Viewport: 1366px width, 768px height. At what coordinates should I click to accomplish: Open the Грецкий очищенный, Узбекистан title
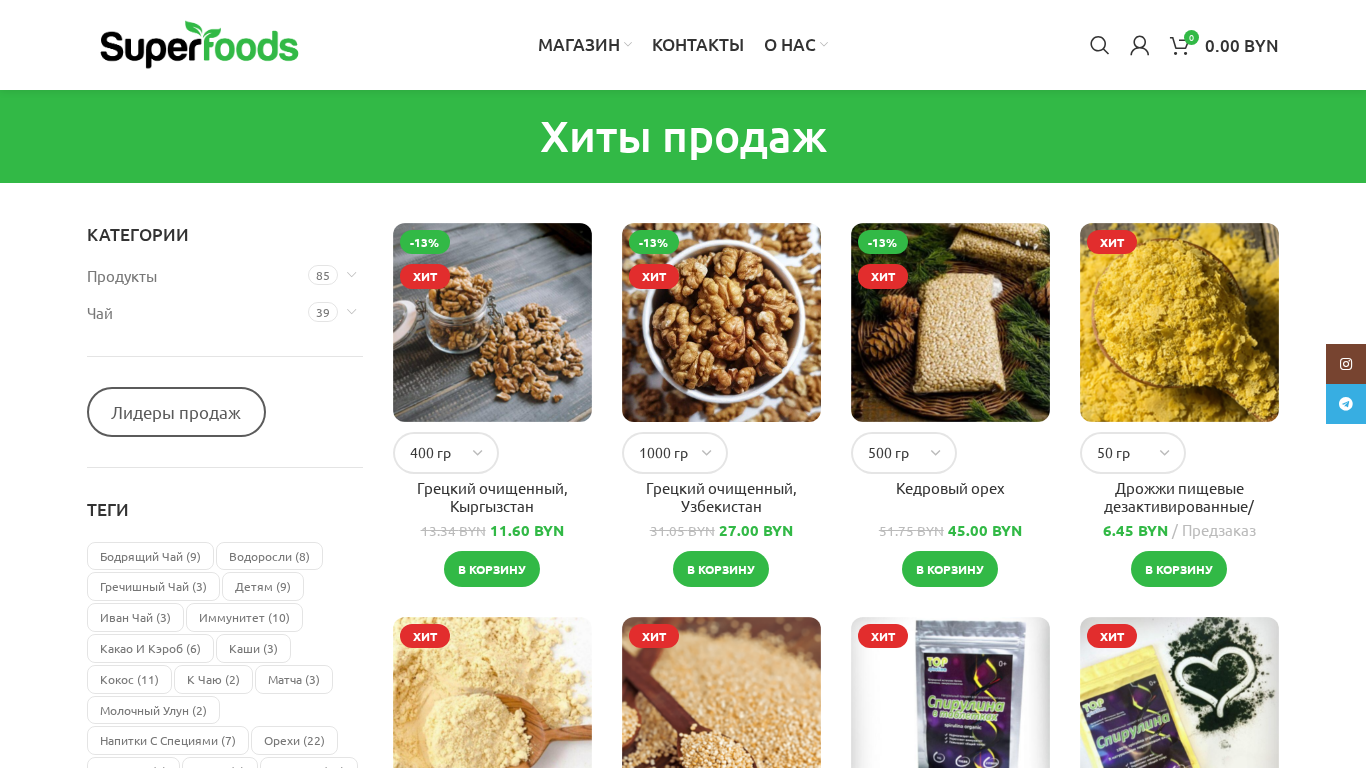click(721, 497)
